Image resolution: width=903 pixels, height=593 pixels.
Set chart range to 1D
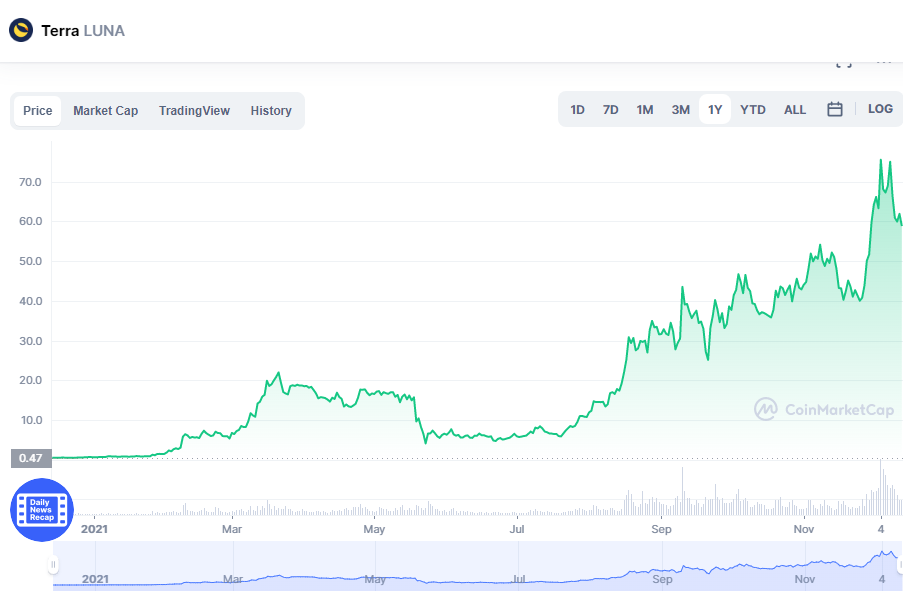(x=577, y=110)
